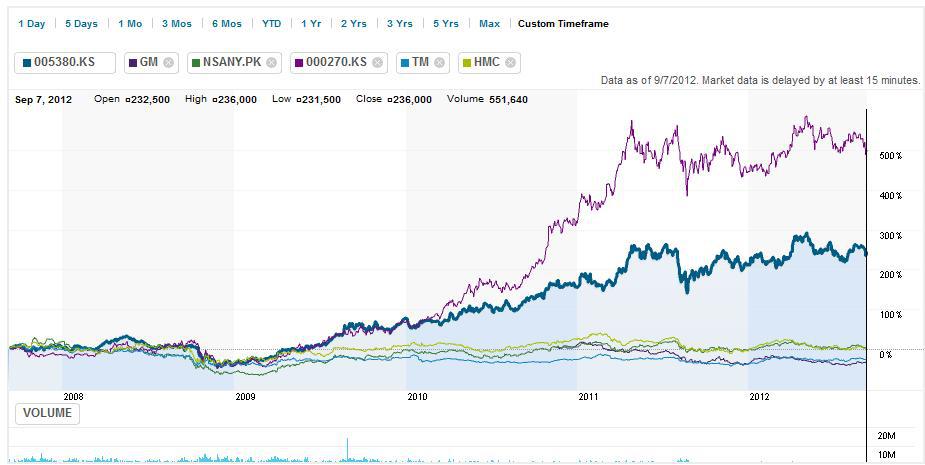Select the 1 Day timeframe

31,23
